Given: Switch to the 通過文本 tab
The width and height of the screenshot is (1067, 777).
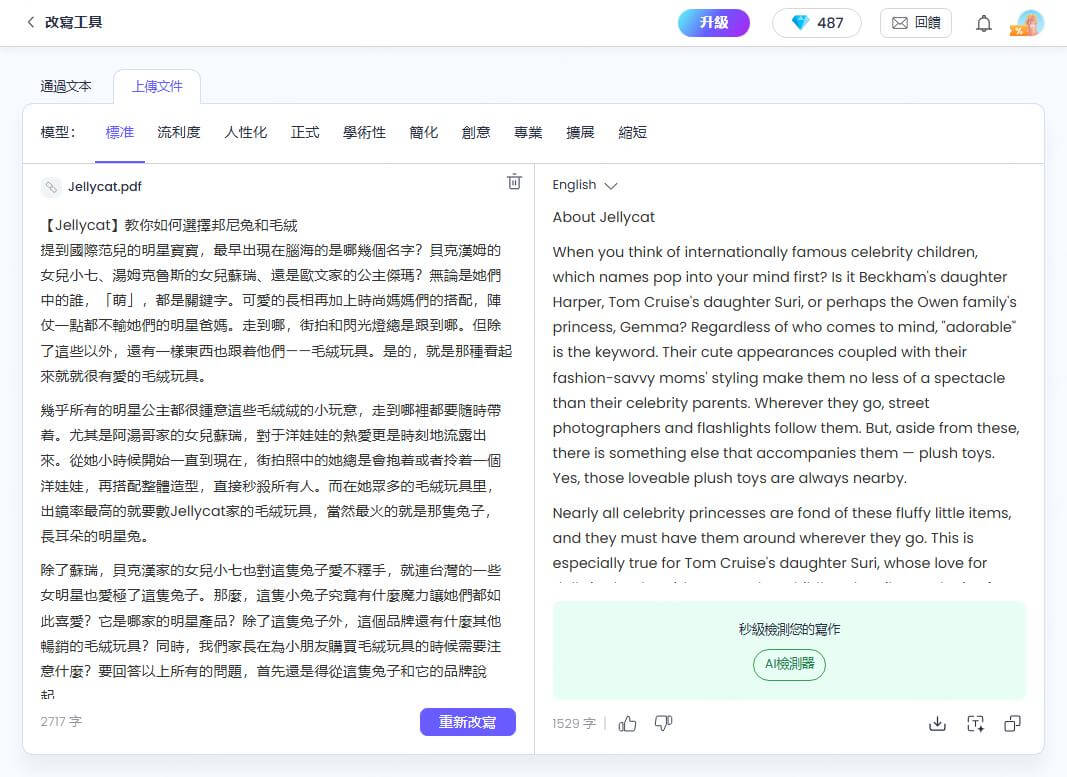Looking at the screenshot, I should (x=65, y=86).
